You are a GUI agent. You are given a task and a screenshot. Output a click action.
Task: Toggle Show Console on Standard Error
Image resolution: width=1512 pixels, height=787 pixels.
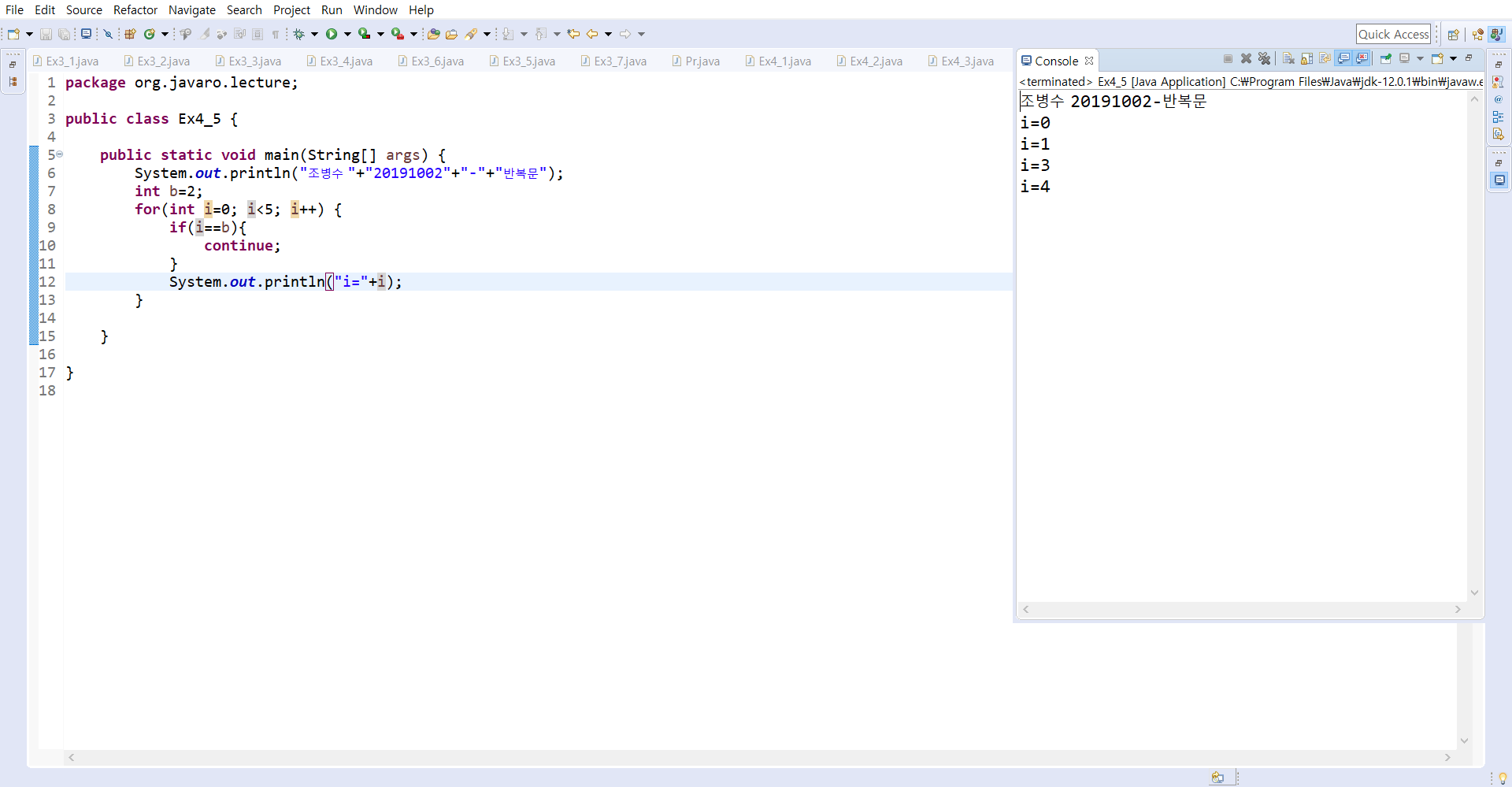point(1362,58)
